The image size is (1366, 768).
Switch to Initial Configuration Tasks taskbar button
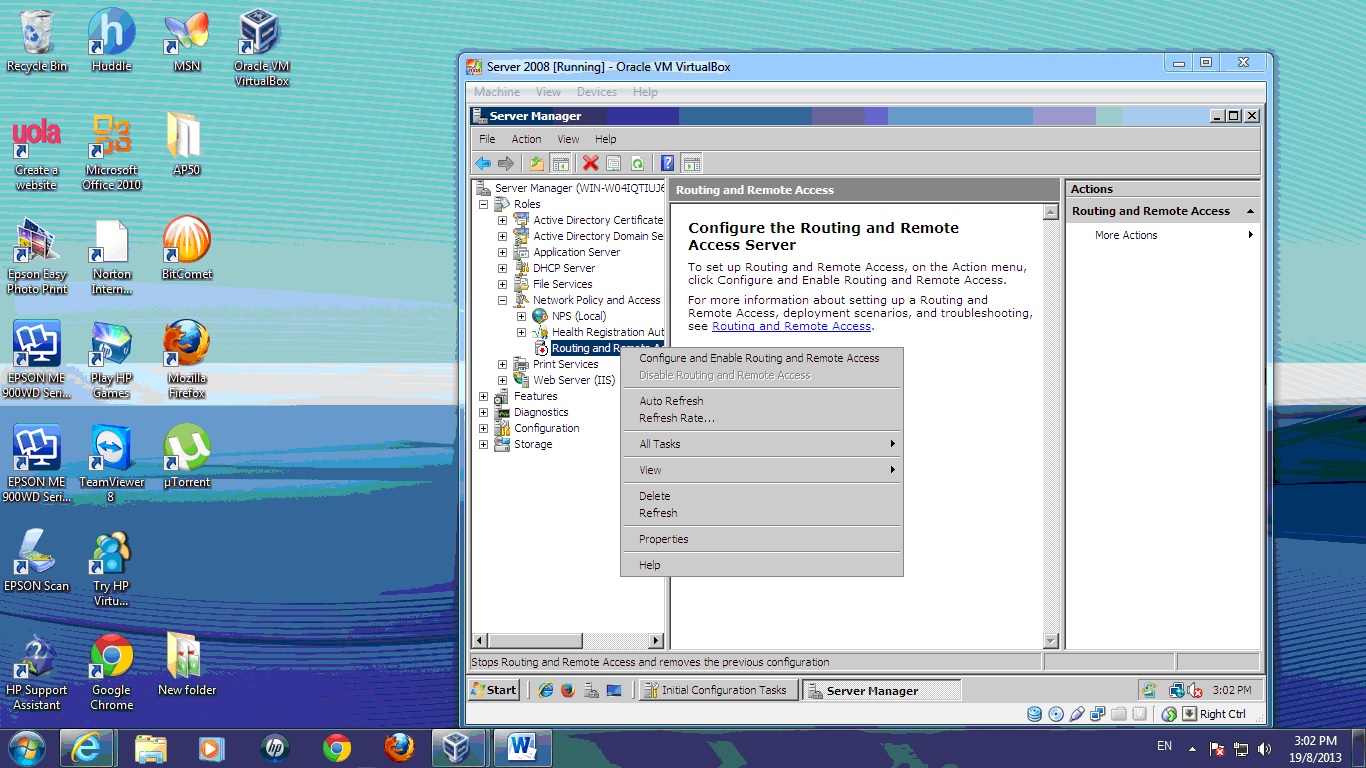(717, 690)
